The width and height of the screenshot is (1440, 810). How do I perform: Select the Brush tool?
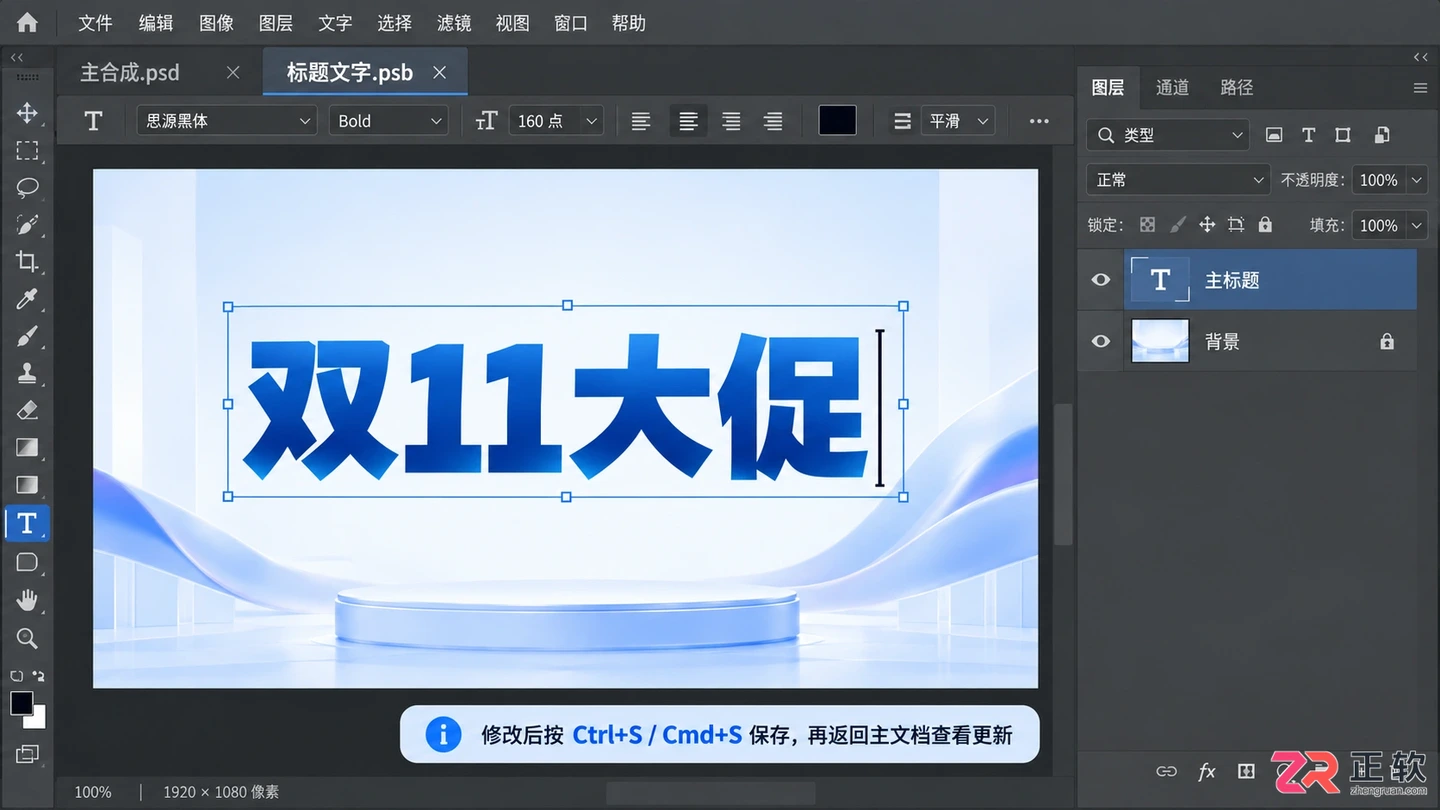click(x=27, y=336)
